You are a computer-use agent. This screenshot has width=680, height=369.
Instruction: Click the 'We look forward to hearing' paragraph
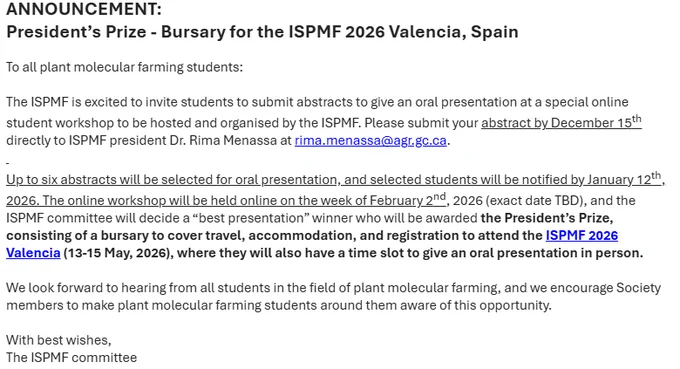[333, 297]
